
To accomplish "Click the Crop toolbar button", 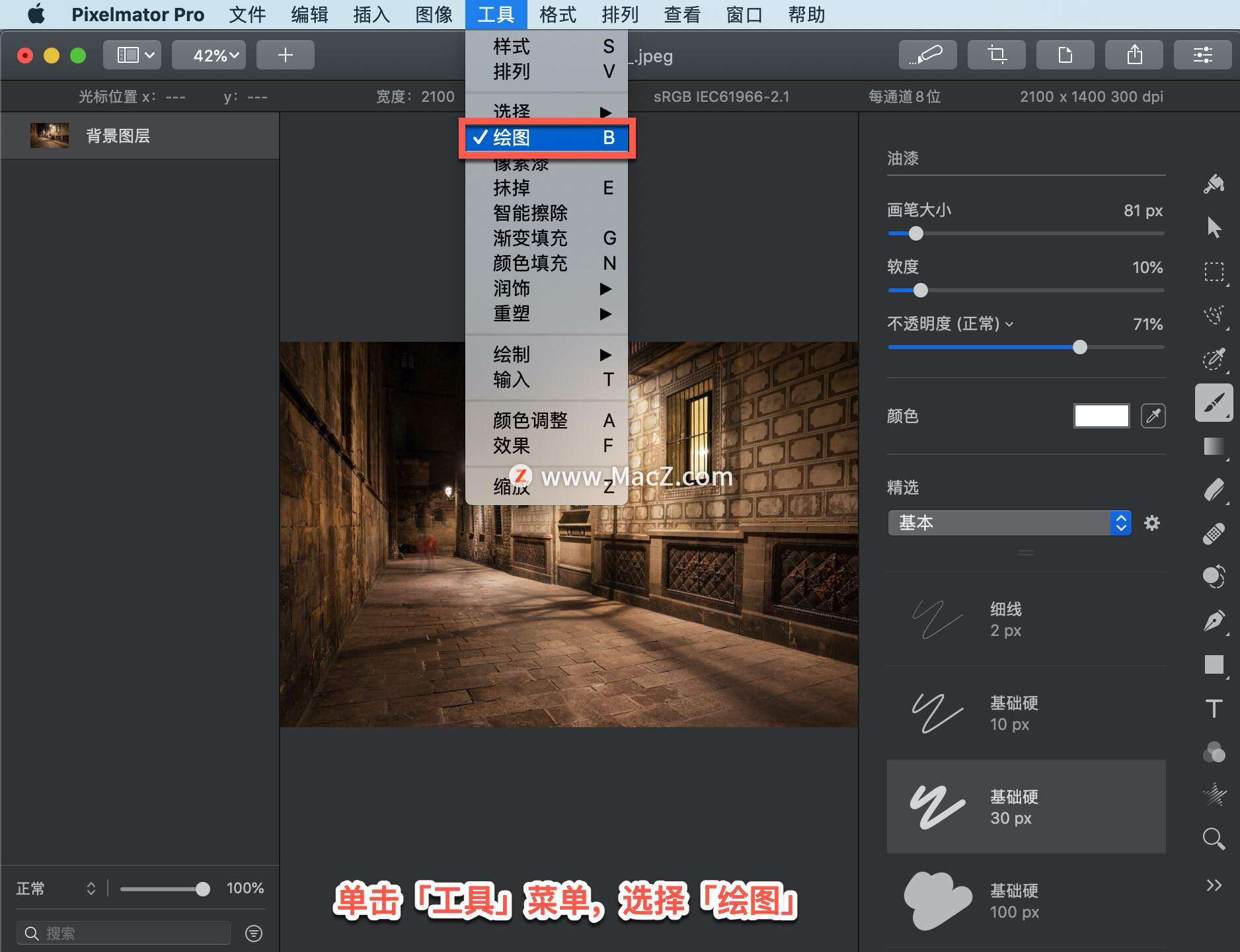I will pos(996,55).
